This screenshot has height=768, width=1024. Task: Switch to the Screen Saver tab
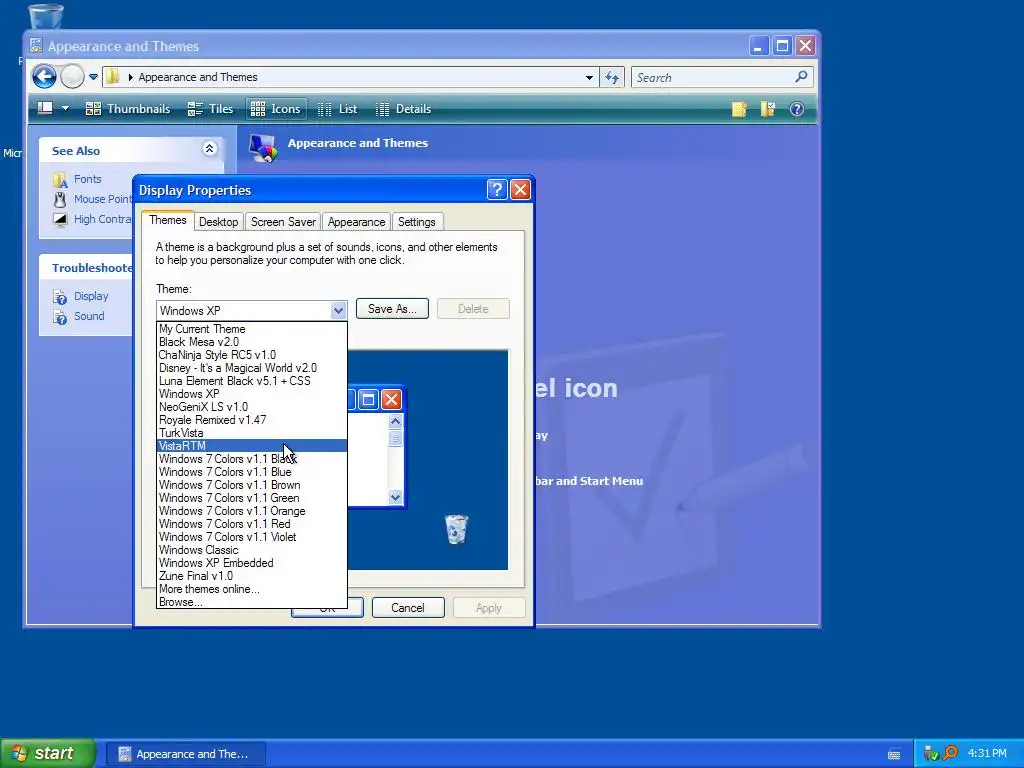[x=283, y=222]
